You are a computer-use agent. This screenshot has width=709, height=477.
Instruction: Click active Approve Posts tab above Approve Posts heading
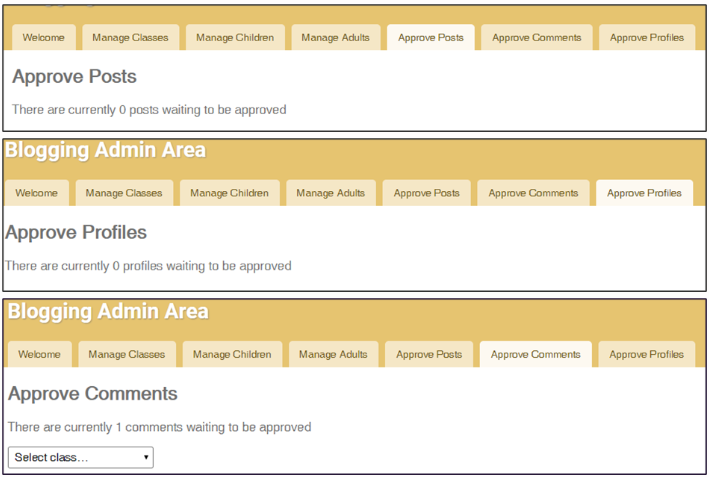(431, 38)
